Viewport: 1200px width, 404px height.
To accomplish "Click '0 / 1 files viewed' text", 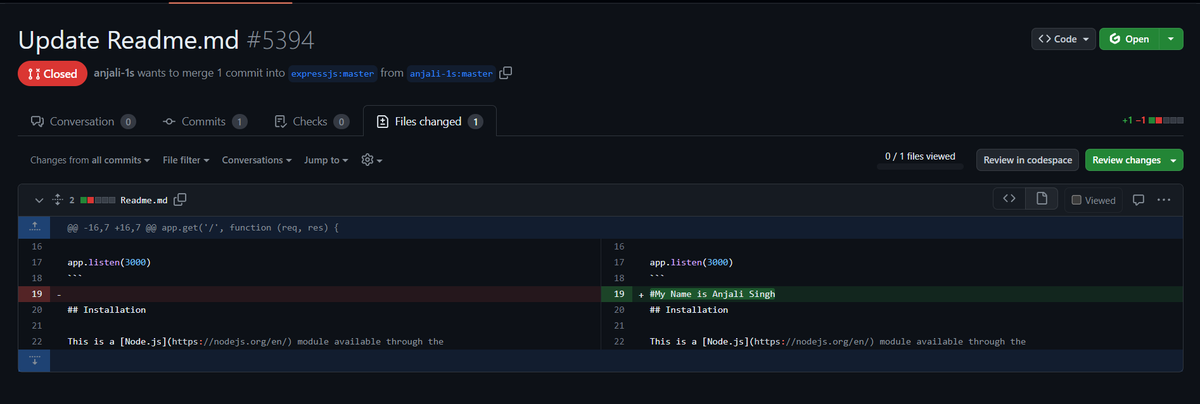I will click(920, 156).
